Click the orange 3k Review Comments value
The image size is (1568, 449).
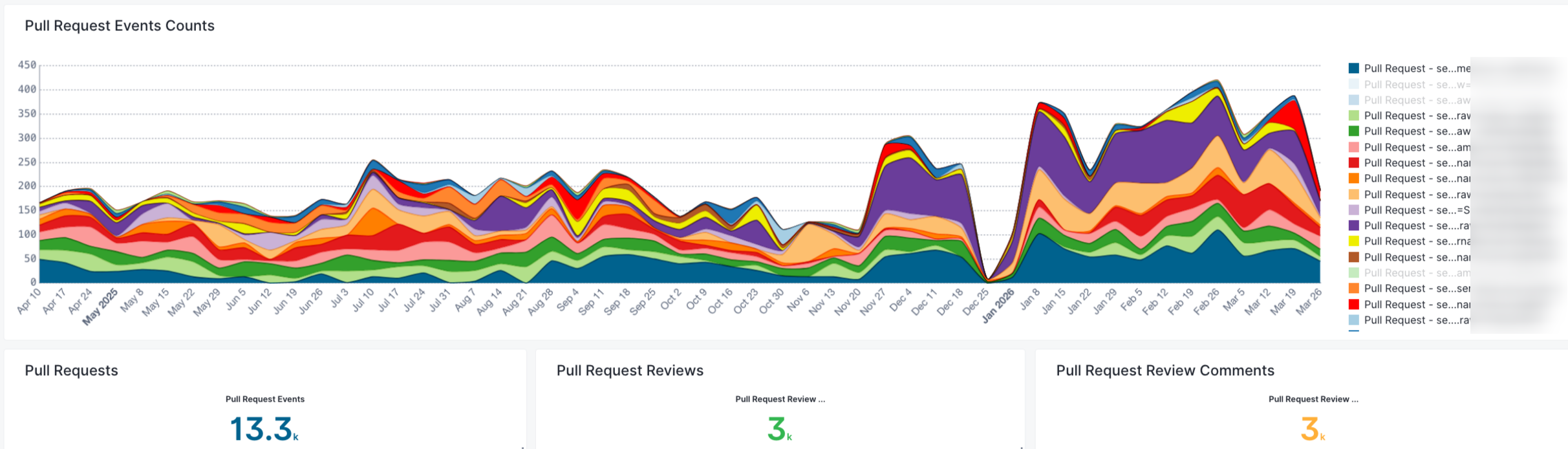[x=1313, y=429]
